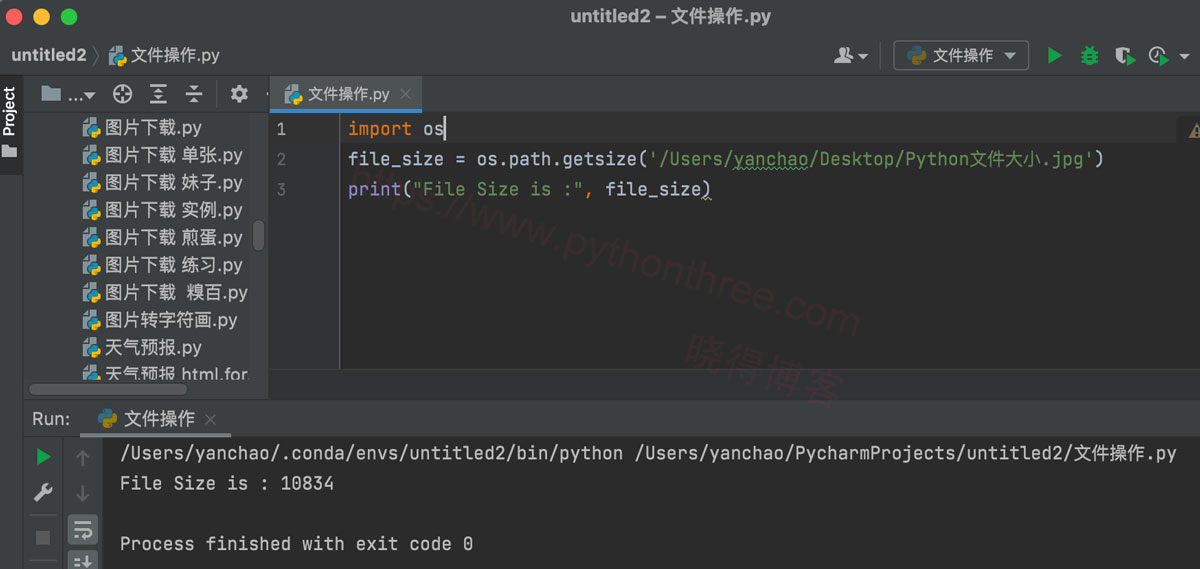Open run configuration wrench settings
Image resolution: width=1200 pixels, height=569 pixels.
[43, 493]
